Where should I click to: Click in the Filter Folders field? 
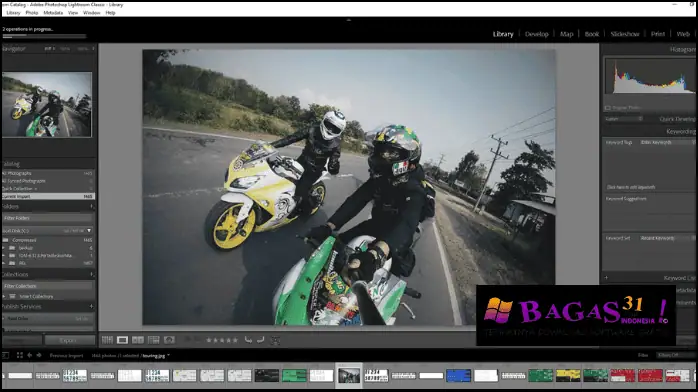[x=47, y=218]
